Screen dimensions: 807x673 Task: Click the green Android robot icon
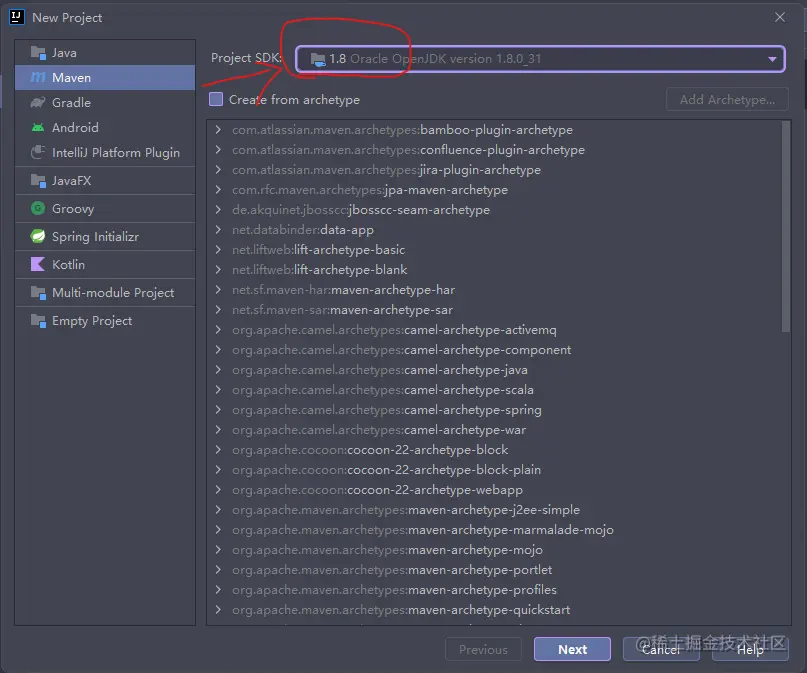(x=38, y=127)
